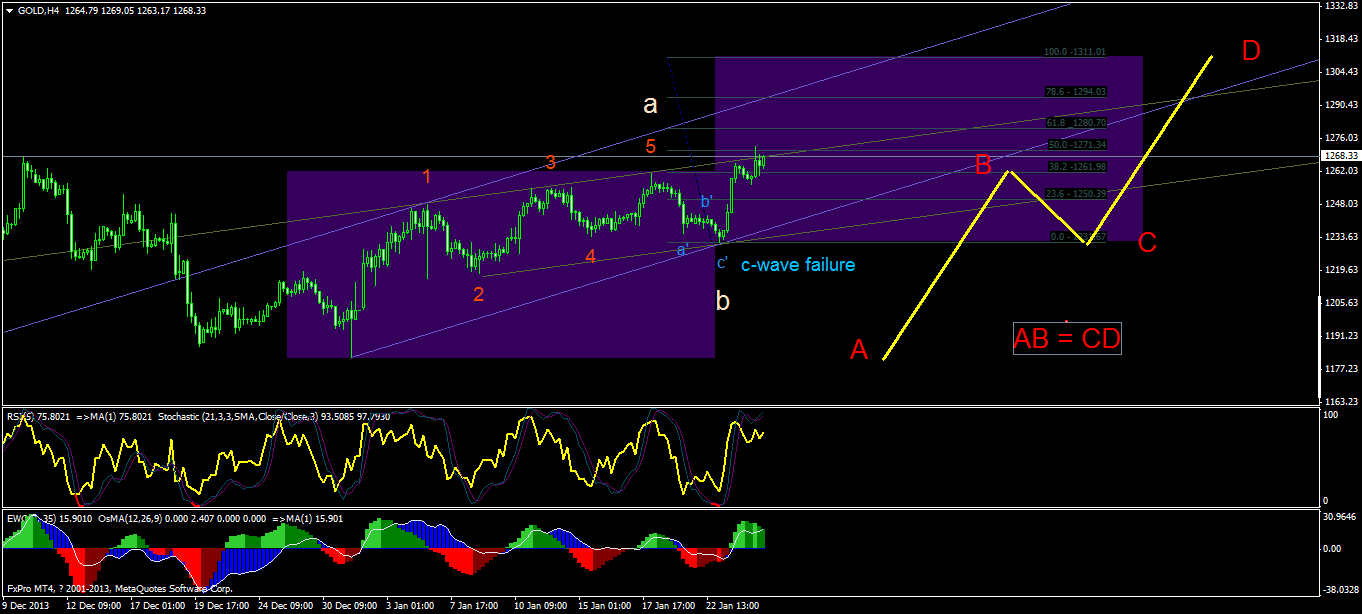Click Fibonacci level 50.0 -1271.34
This screenshot has width=1362, height=614.
click(1075, 145)
